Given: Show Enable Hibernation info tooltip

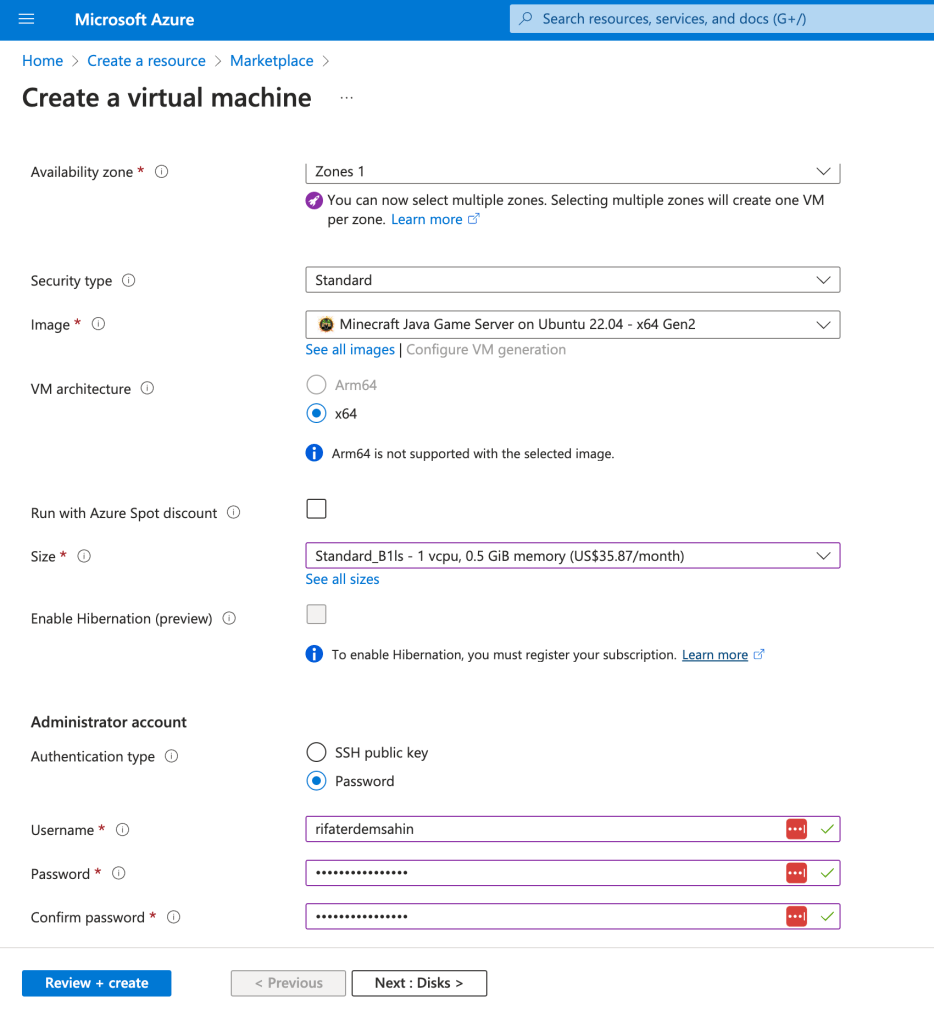Looking at the screenshot, I should coord(229,618).
